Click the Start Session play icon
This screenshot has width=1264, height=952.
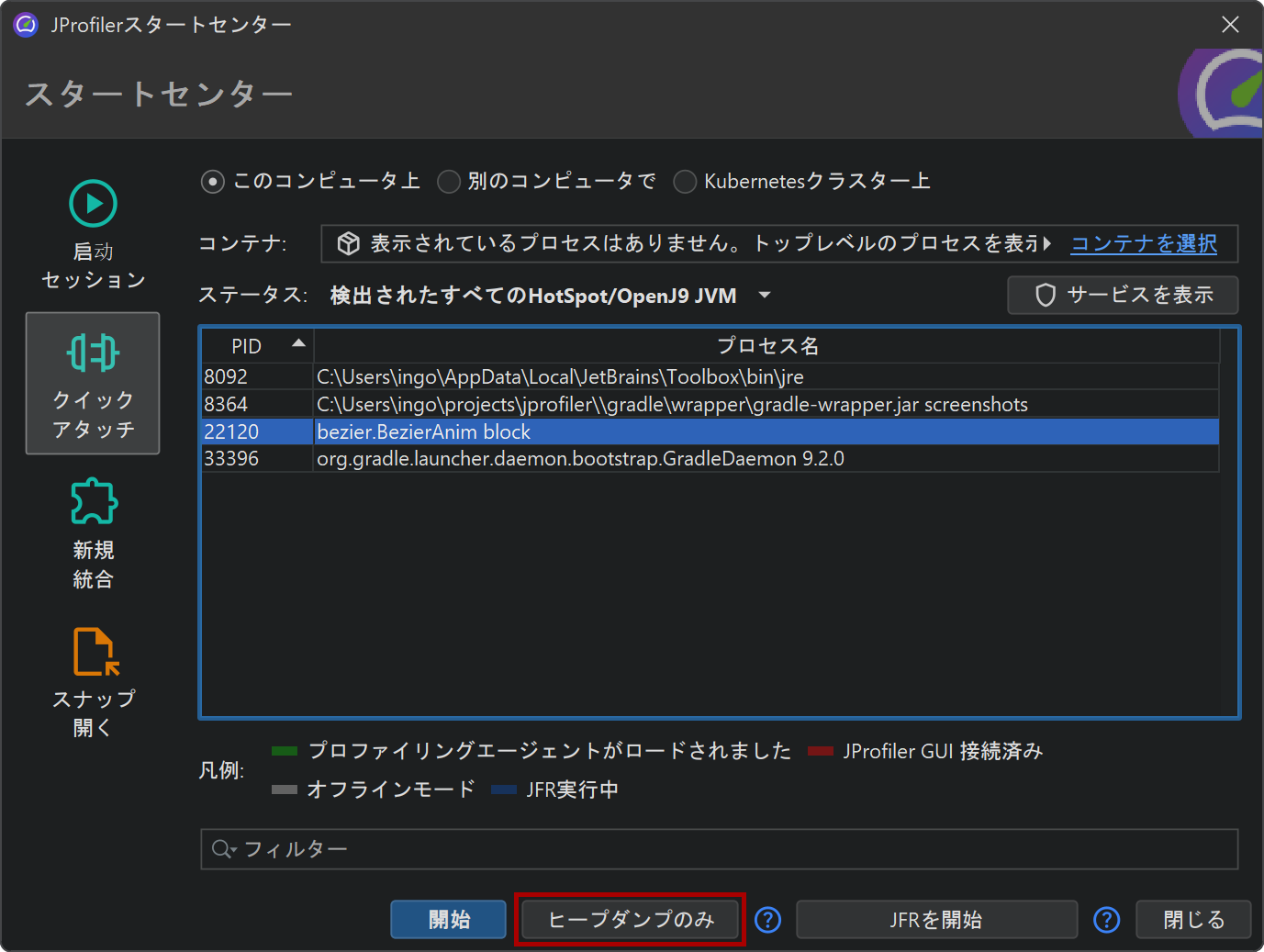tap(93, 204)
